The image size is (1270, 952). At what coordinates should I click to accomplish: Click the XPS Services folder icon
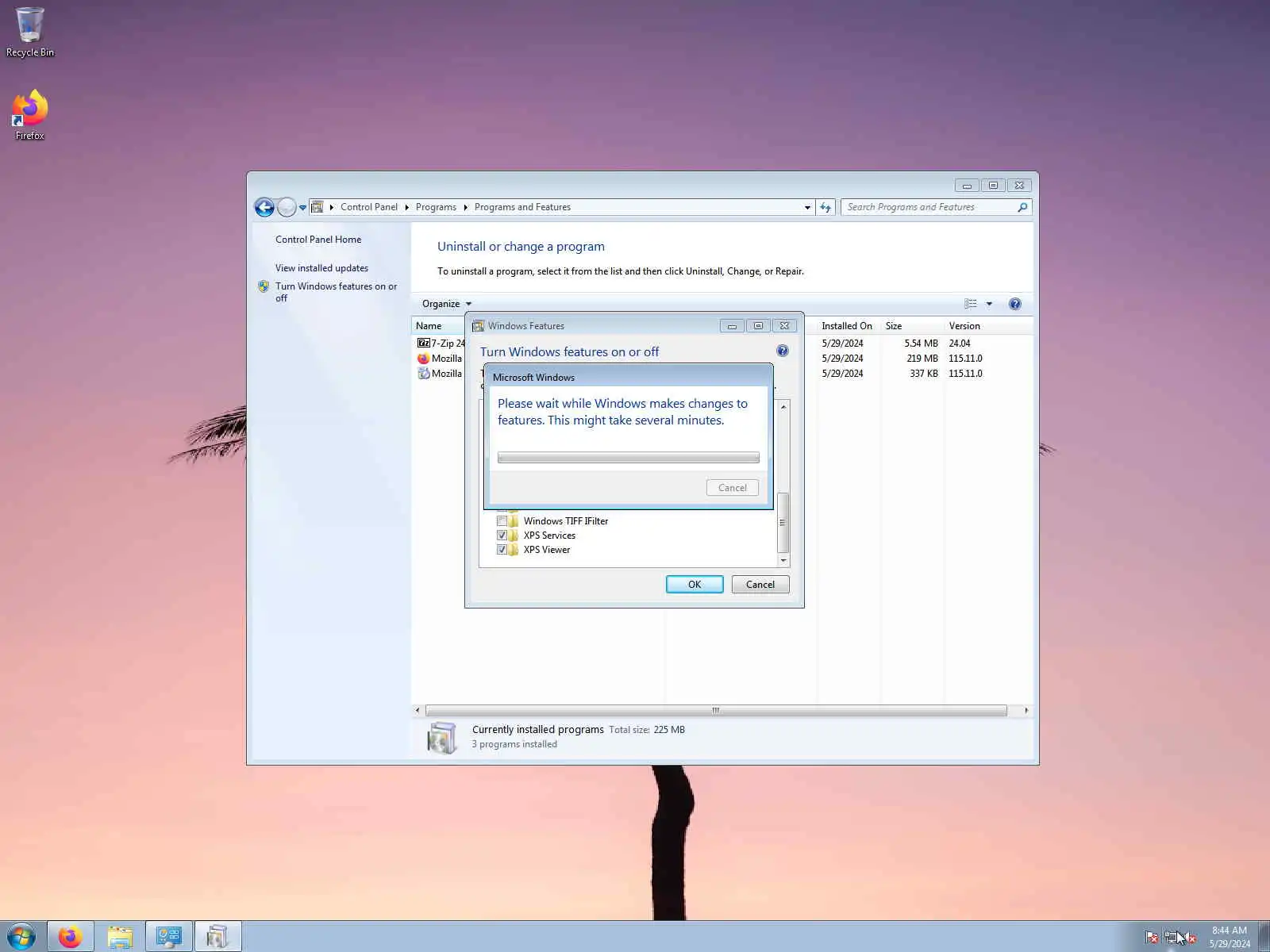[x=514, y=535]
